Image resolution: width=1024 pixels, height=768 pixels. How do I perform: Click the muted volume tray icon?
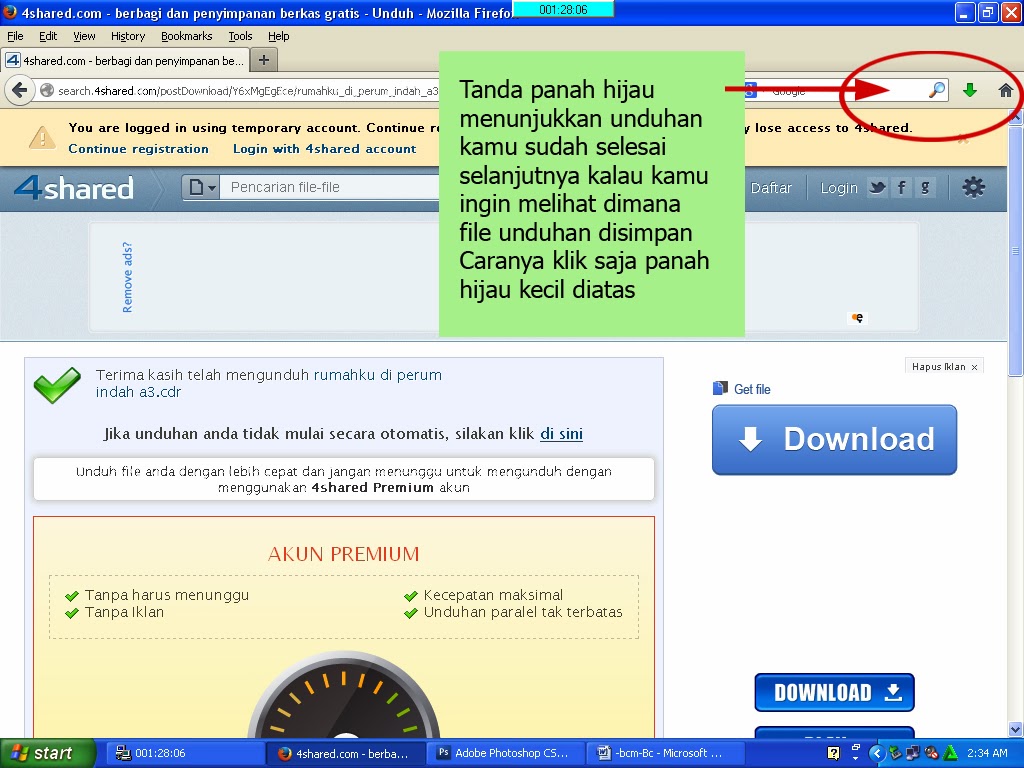[932, 753]
